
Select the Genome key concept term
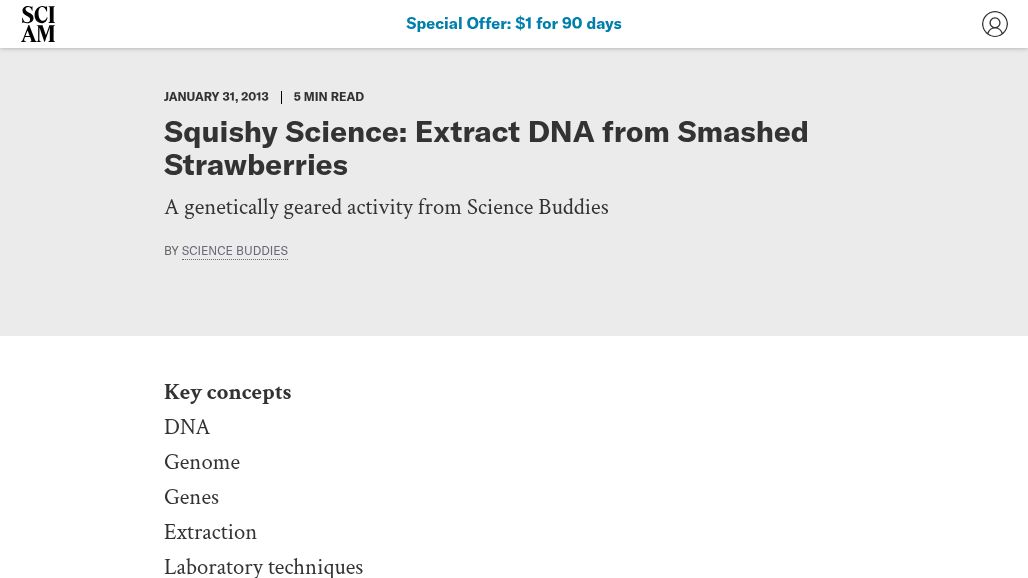click(202, 463)
